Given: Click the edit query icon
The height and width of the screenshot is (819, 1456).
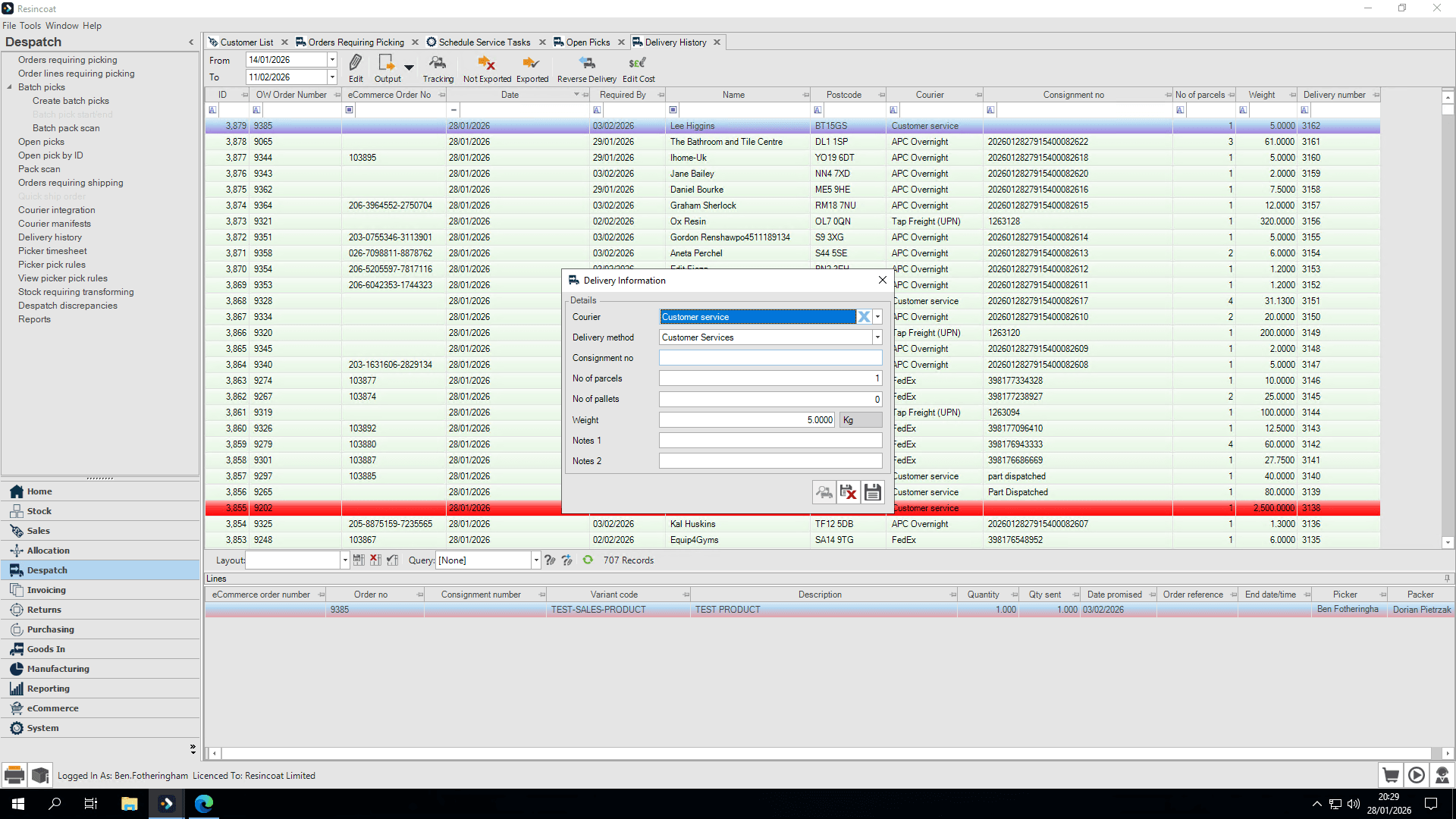Looking at the screenshot, I should click(550, 560).
